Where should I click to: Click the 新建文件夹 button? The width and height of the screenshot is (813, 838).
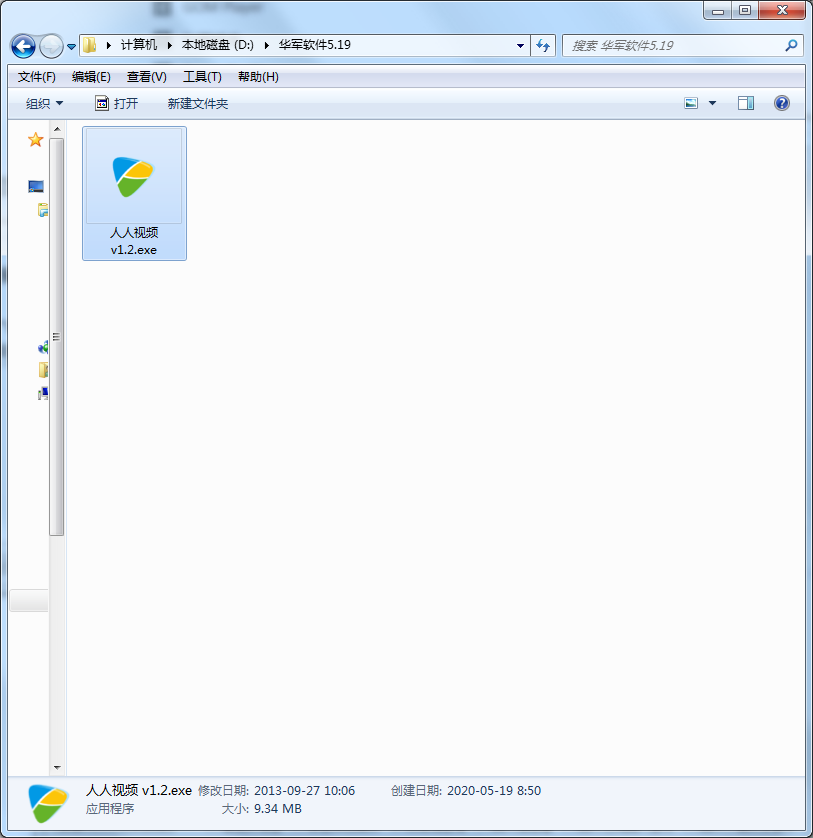click(197, 102)
